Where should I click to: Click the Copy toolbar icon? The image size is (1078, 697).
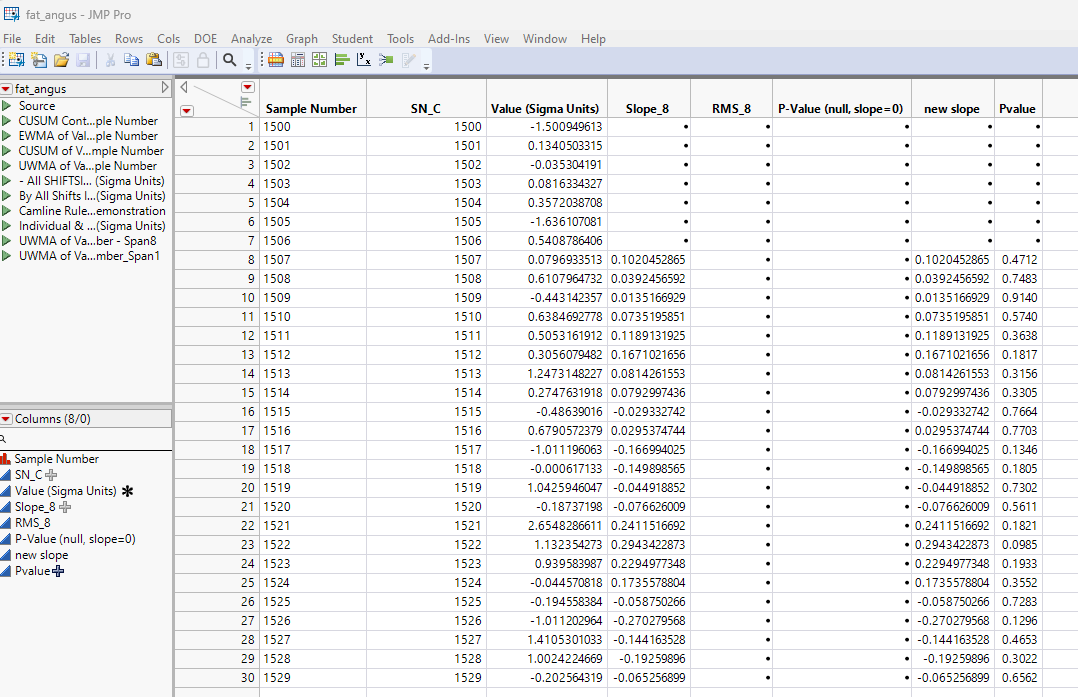(x=131, y=60)
